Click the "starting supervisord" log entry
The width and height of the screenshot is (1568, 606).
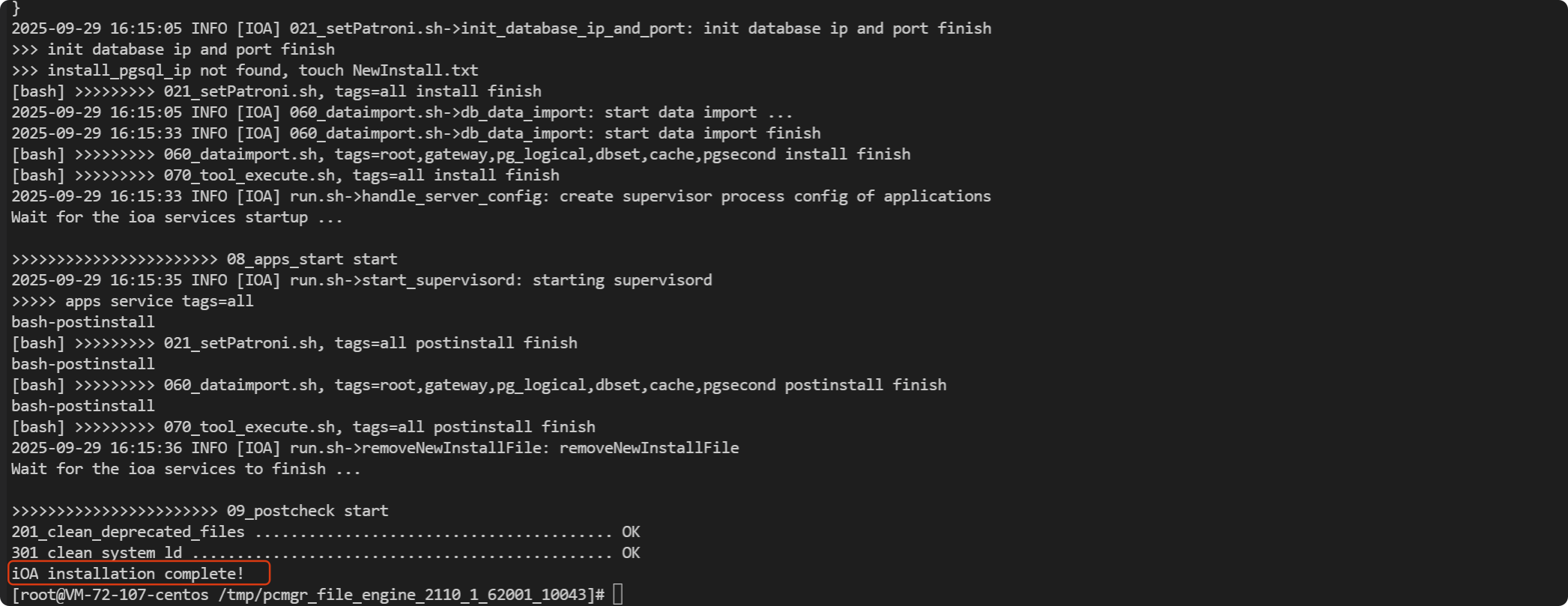coord(361,280)
